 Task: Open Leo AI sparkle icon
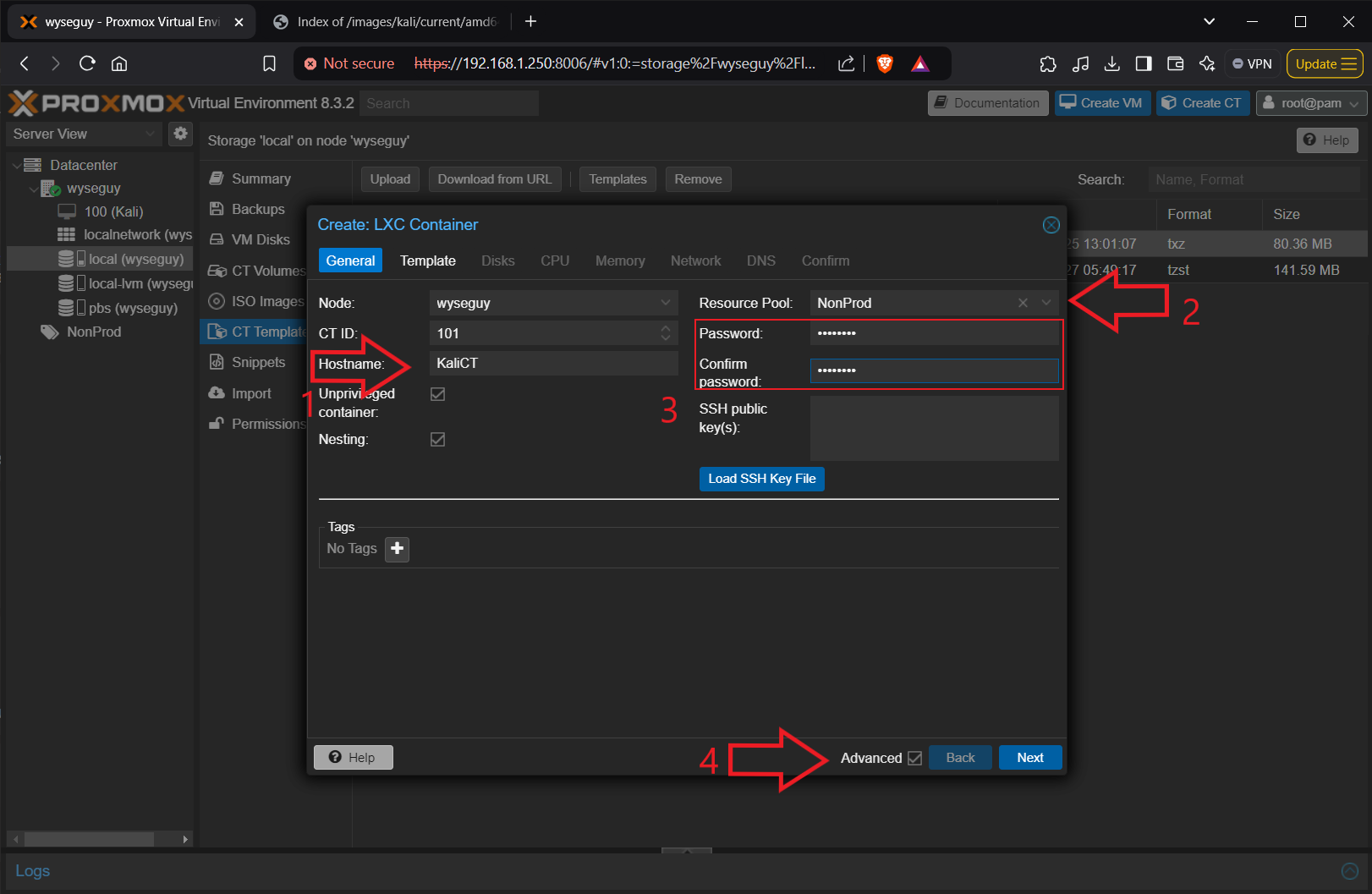pos(1207,63)
